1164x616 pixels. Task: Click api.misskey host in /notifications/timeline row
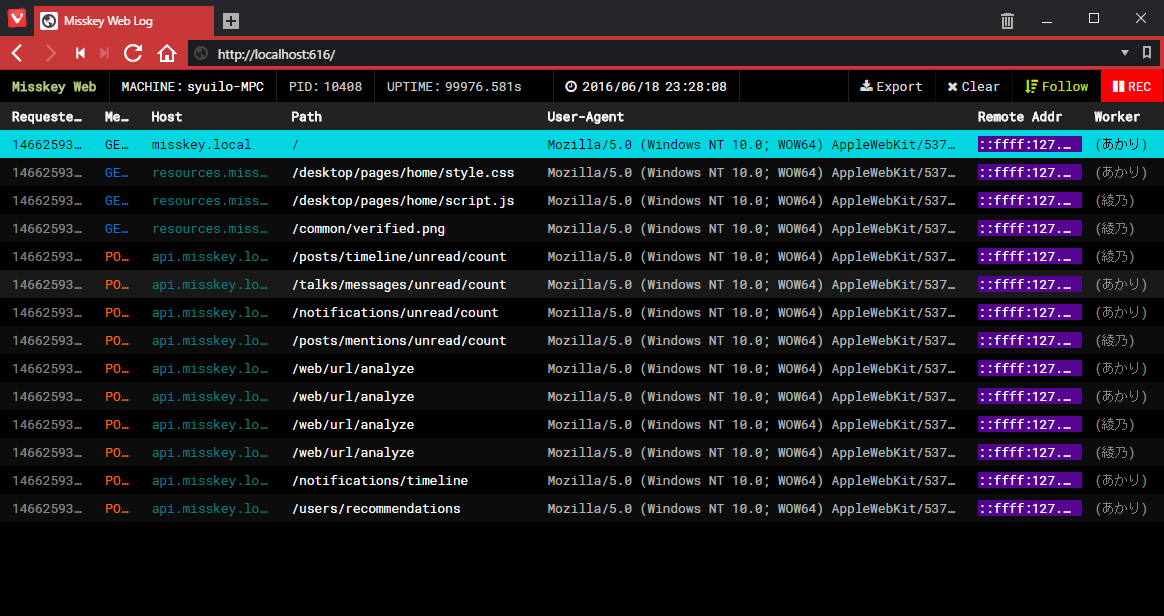[209, 480]
